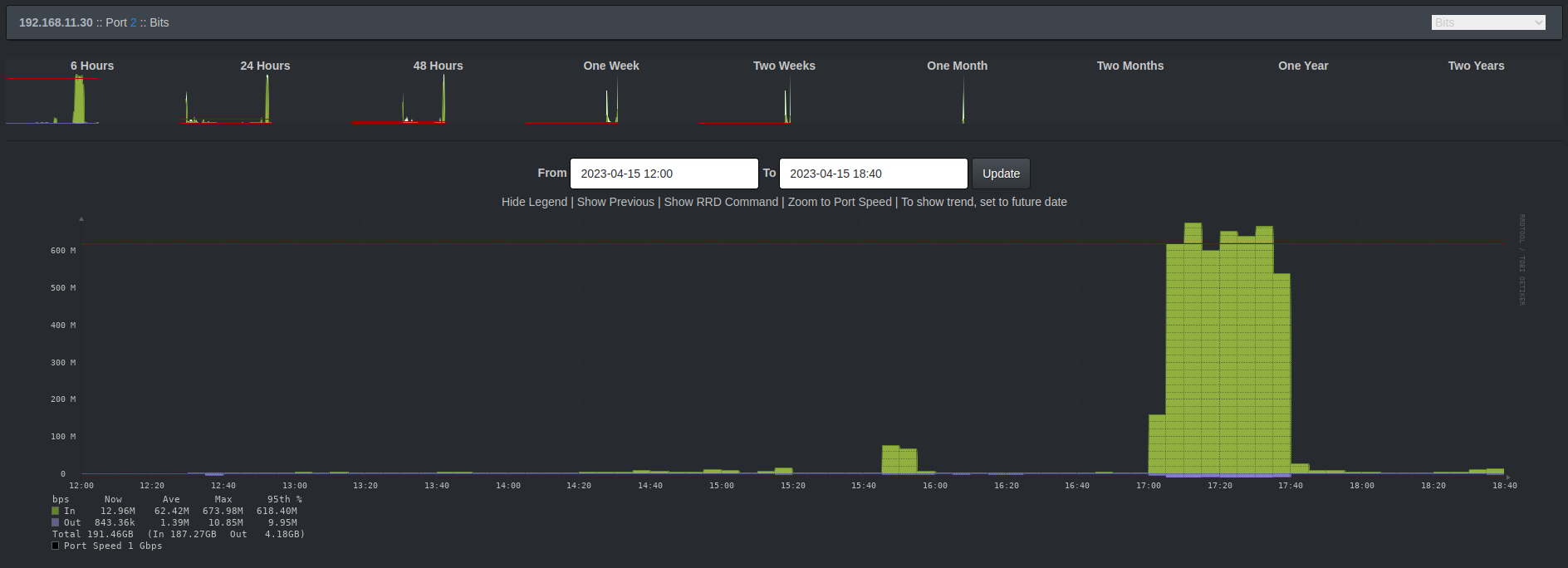Open the 24 Hours graph thumbnail

pos(265,99)
